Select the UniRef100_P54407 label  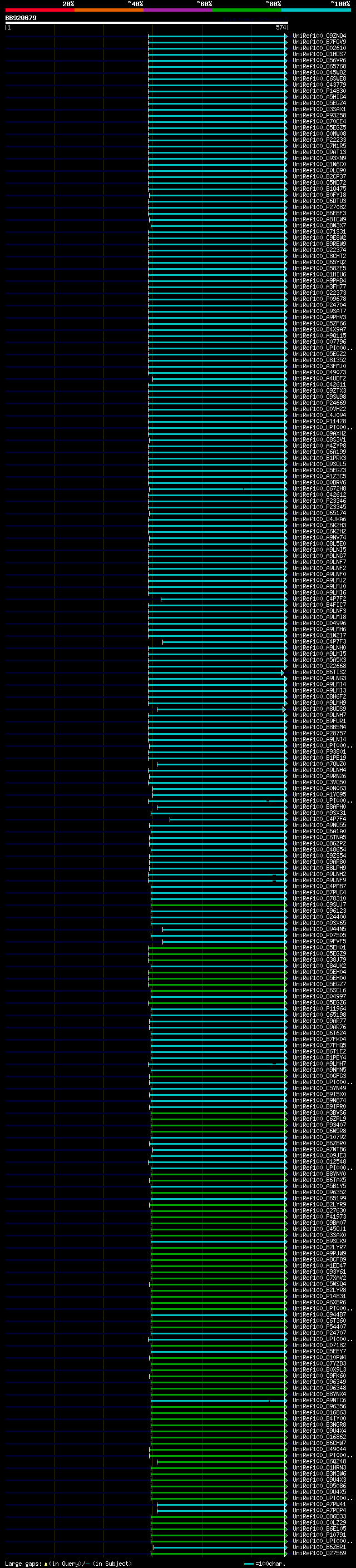point(319,1327)
